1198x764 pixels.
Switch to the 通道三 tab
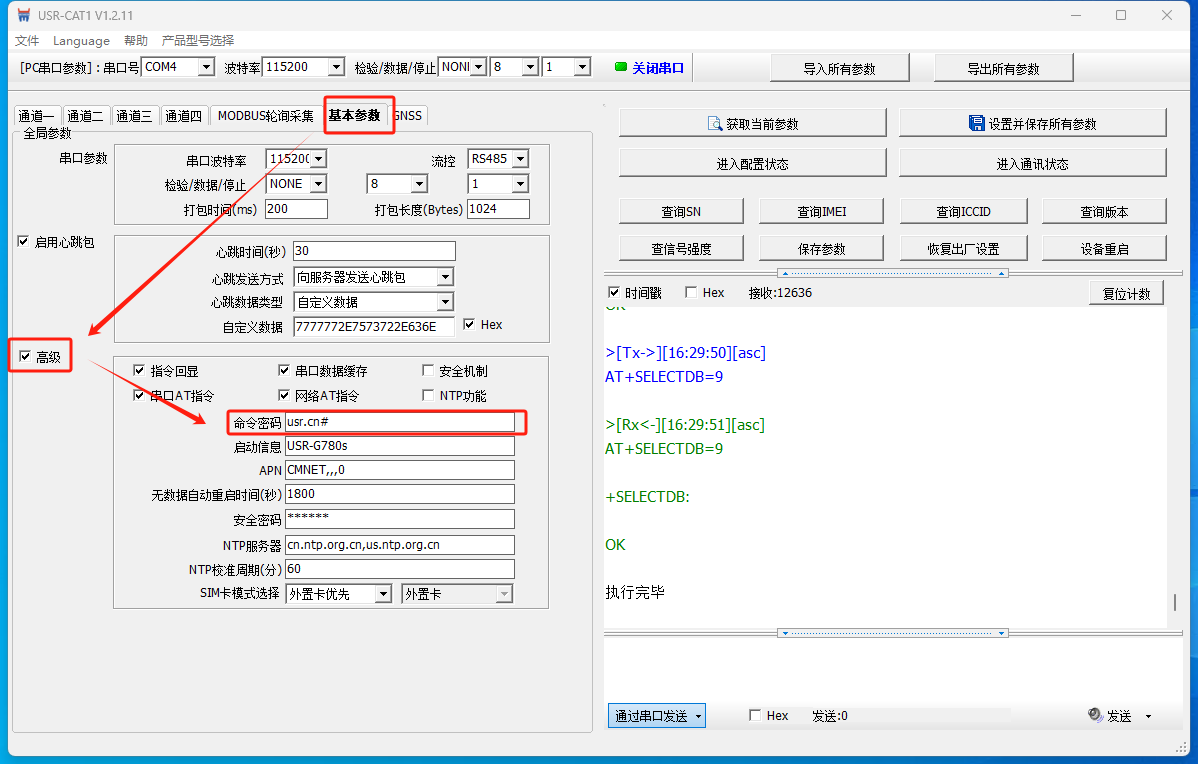134,116
